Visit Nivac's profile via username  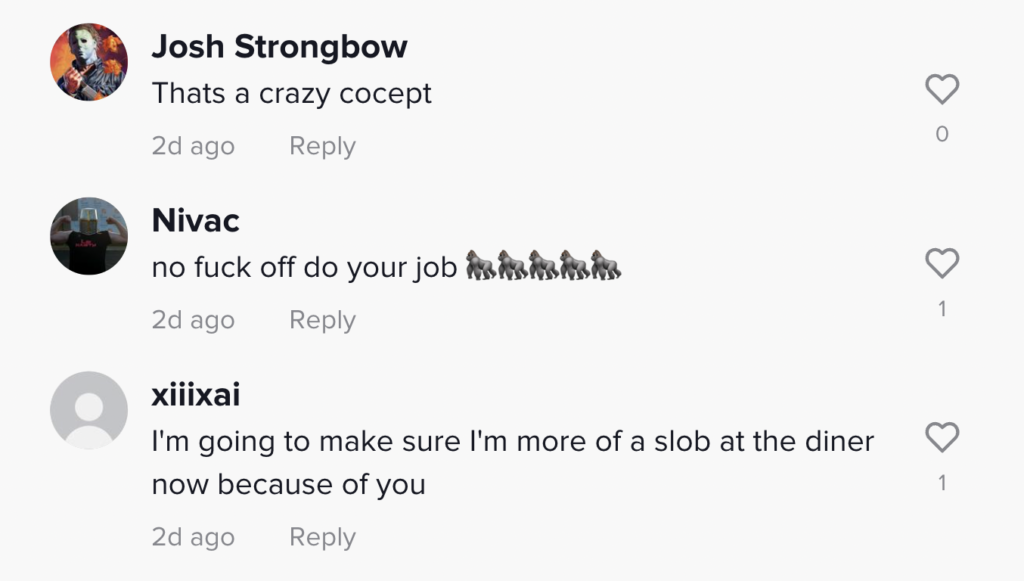point(196,220)
